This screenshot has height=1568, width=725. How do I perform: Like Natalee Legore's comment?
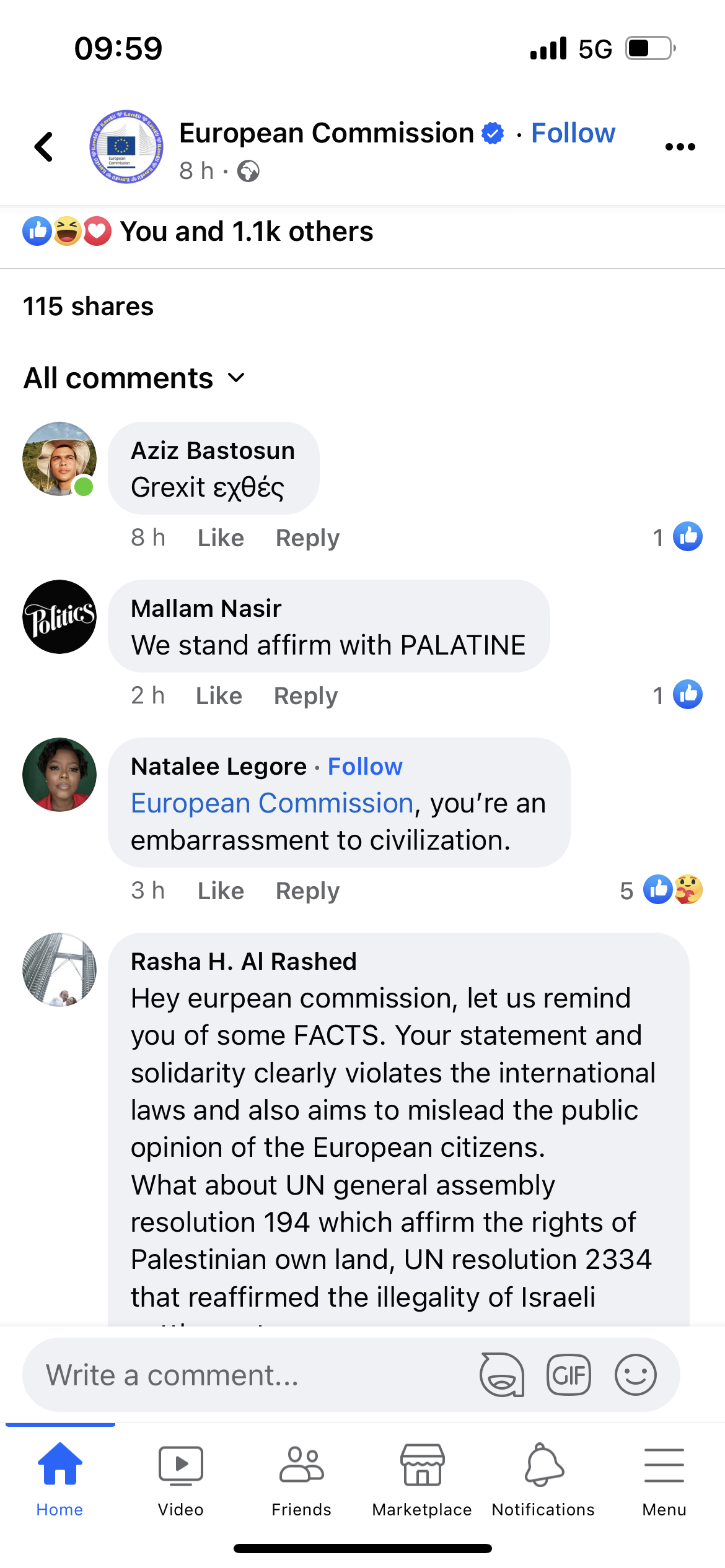[221, 891]
